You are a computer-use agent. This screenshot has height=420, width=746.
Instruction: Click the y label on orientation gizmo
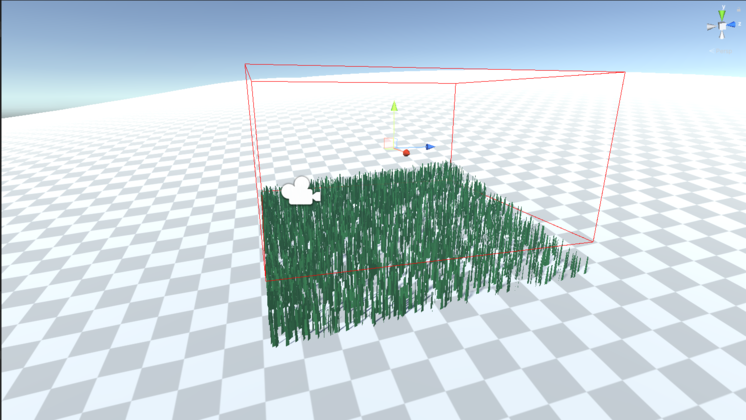[723, 6]
